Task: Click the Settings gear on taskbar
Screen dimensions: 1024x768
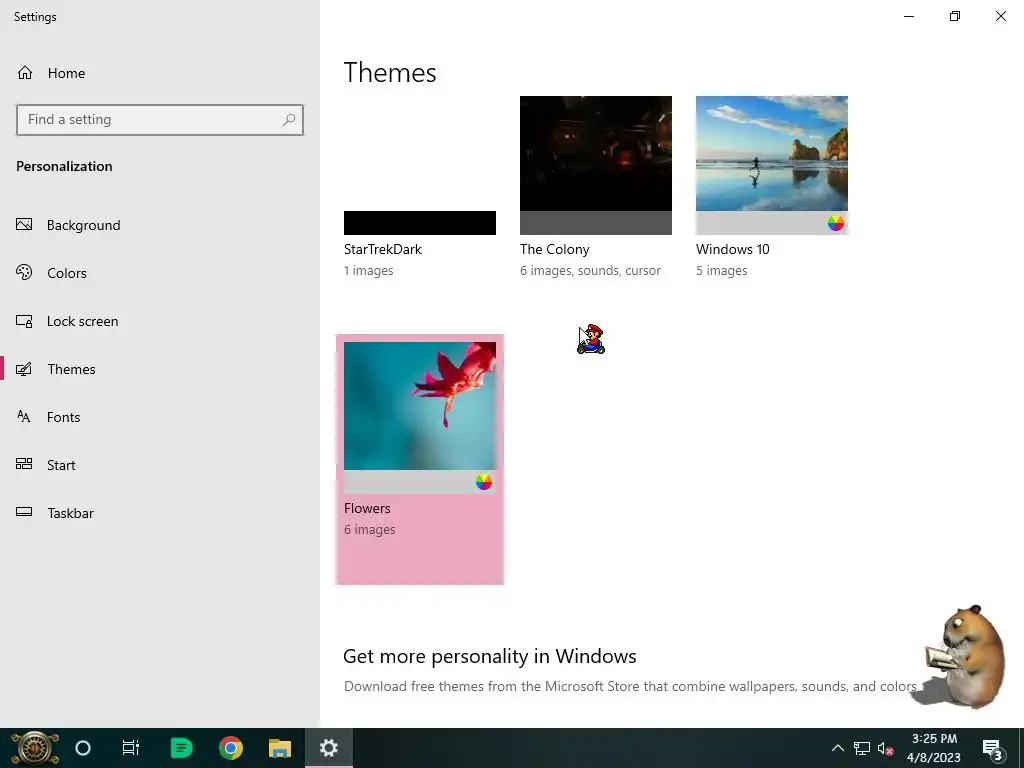Action: coord(328,748)
